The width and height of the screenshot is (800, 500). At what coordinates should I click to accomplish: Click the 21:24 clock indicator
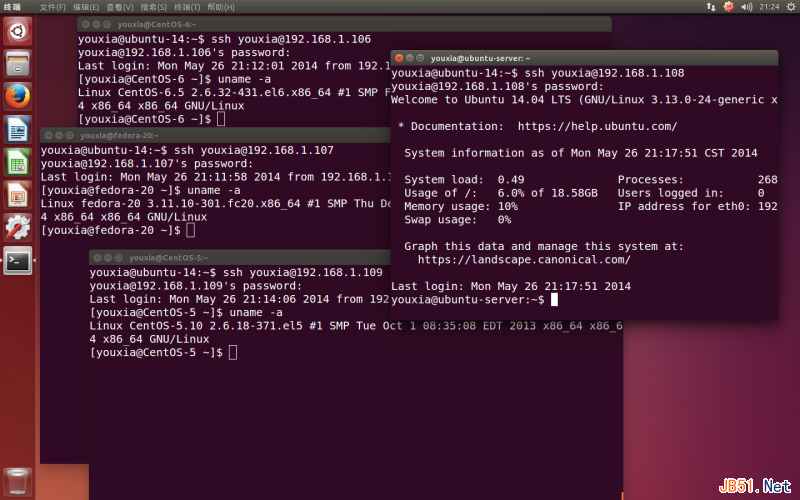pyautogui.click(x=769, y=7)
